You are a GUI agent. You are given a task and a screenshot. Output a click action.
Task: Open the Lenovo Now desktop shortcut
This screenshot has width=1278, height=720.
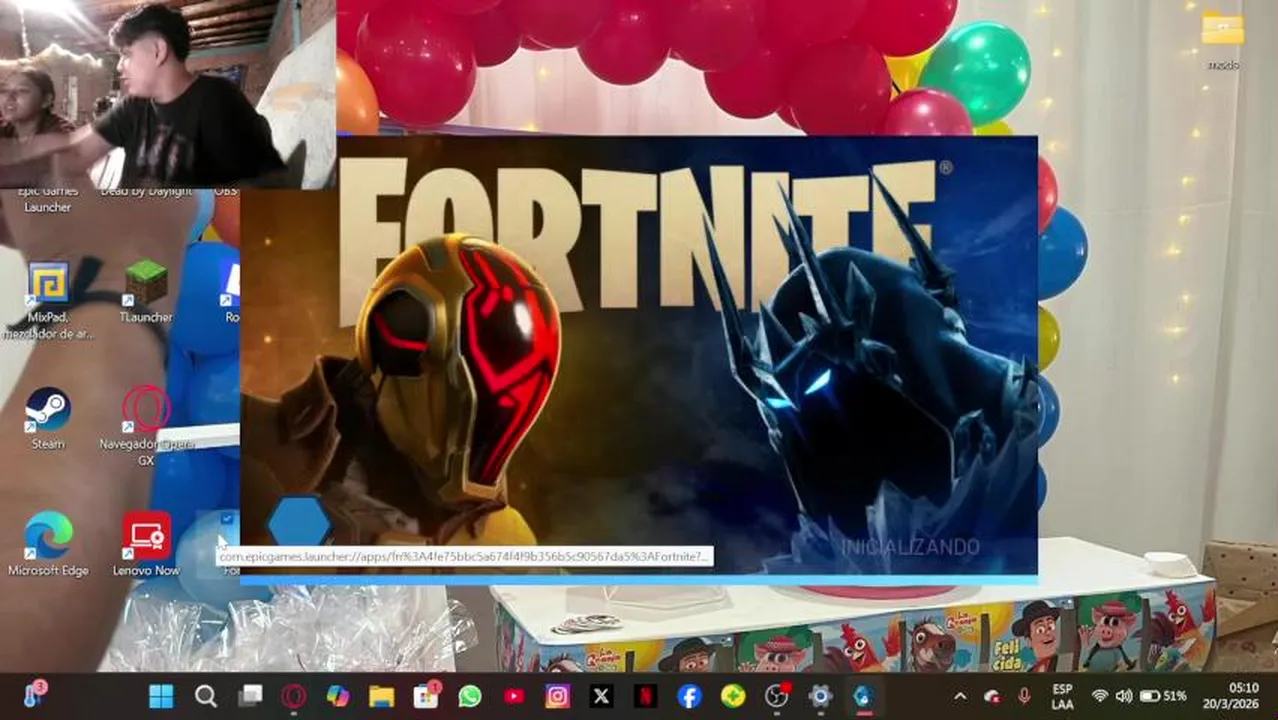146,544
